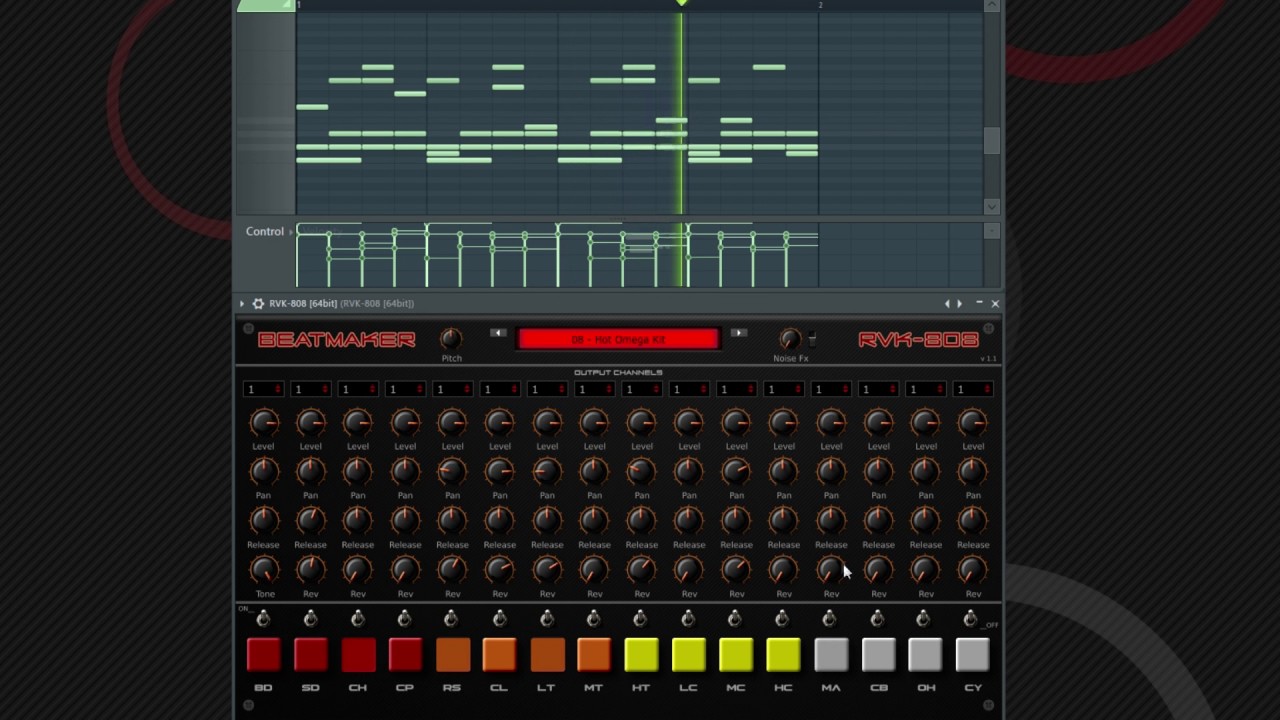Open the RS column output channel selector
Viewport: 1280px width, 720px height.
tap(452, 389)
